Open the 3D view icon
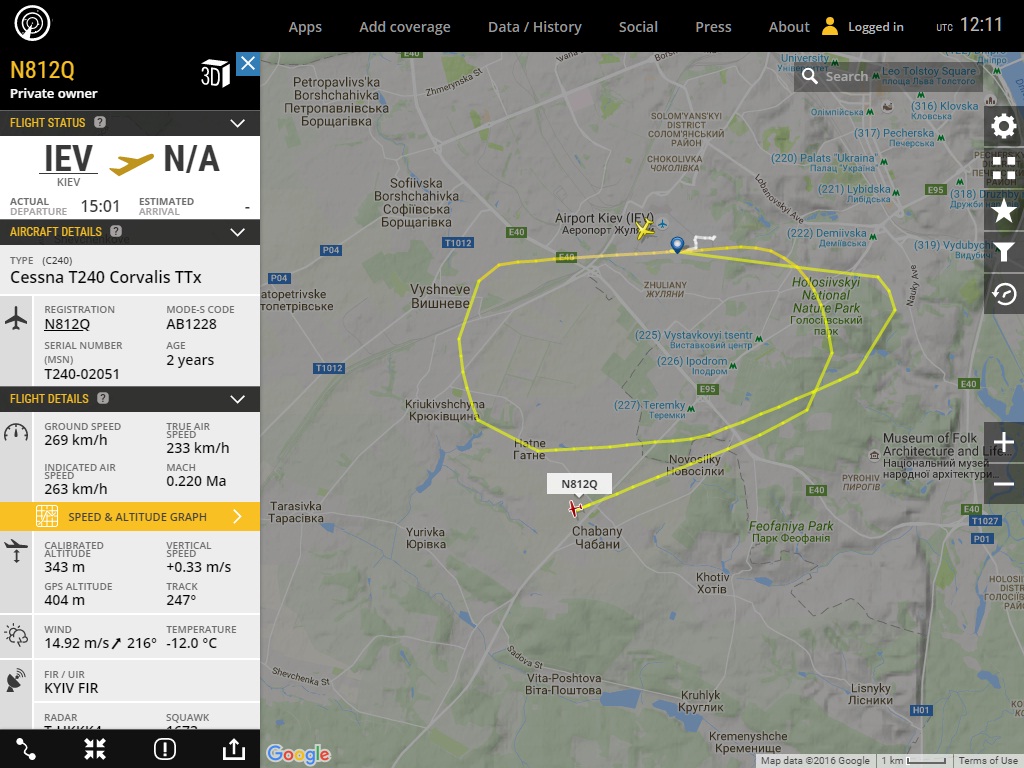The width and height of the screenshot is (1024, 768). 216,73
